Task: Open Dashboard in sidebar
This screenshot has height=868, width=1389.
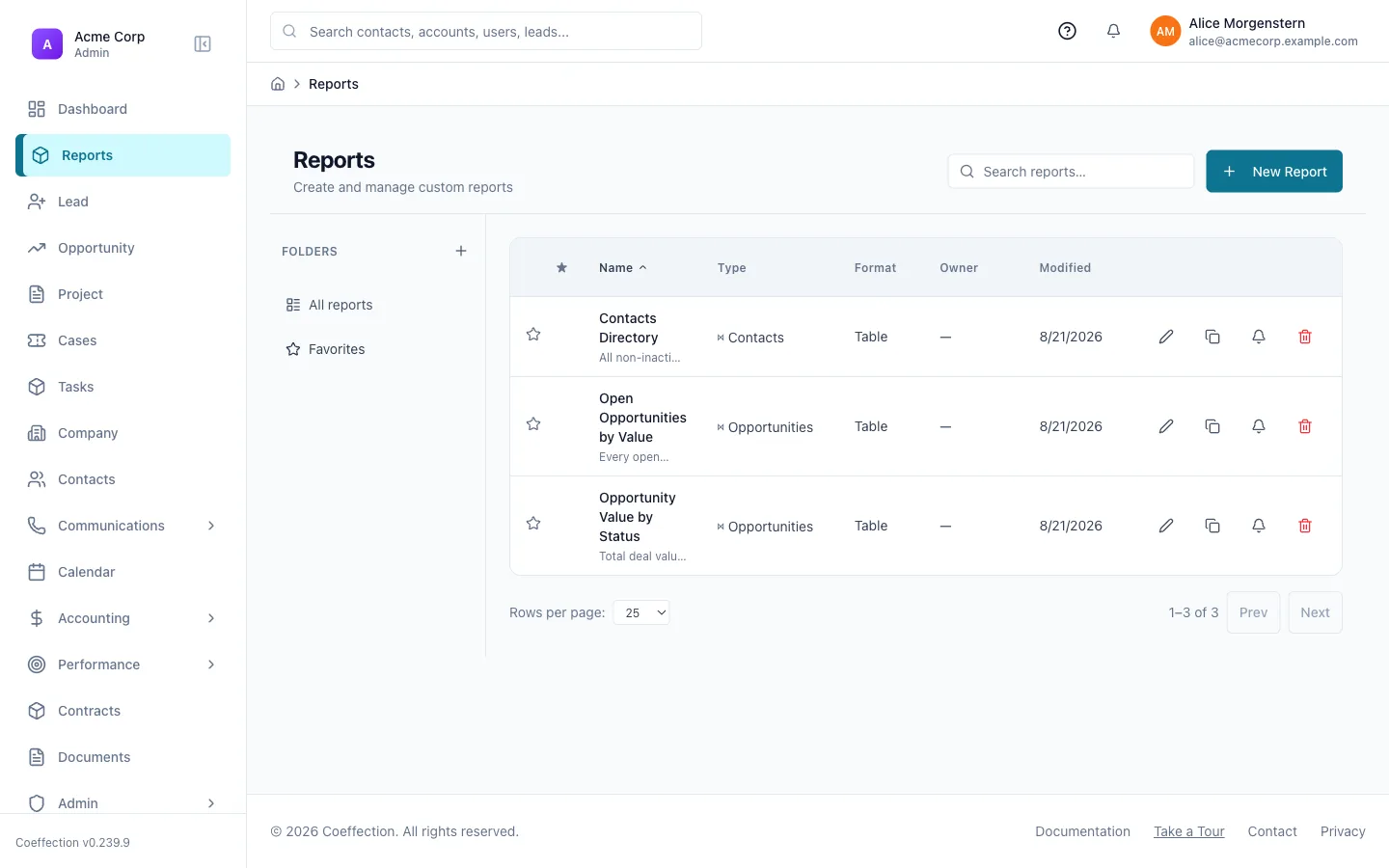Action: pos(123,109)
